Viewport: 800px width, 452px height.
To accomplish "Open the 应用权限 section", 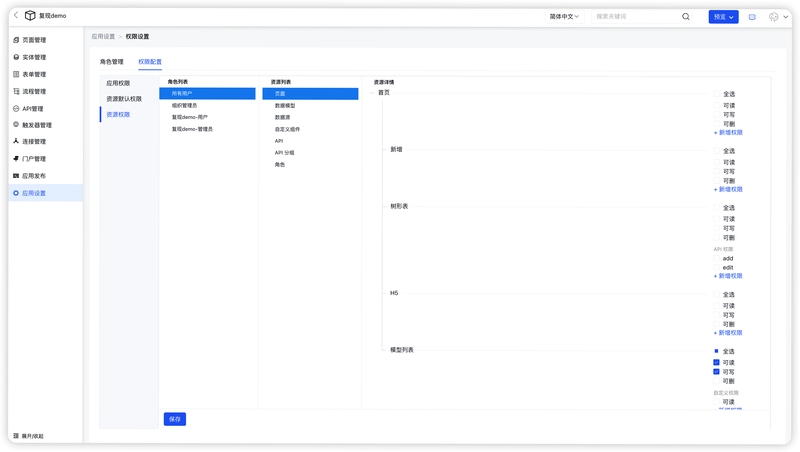I will click(118, 83).
